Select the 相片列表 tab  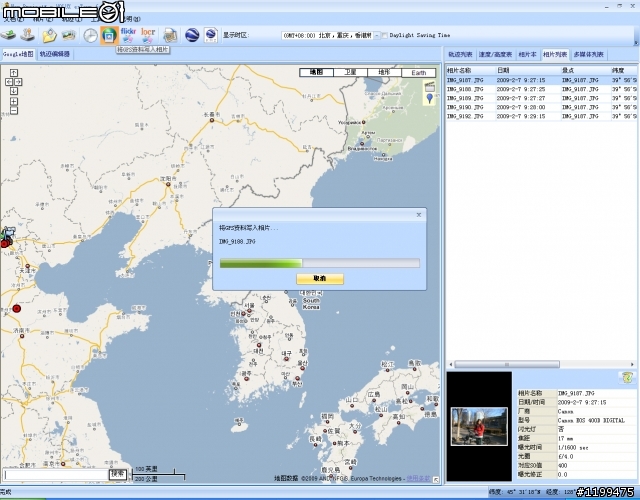click(x=555, y=54)
